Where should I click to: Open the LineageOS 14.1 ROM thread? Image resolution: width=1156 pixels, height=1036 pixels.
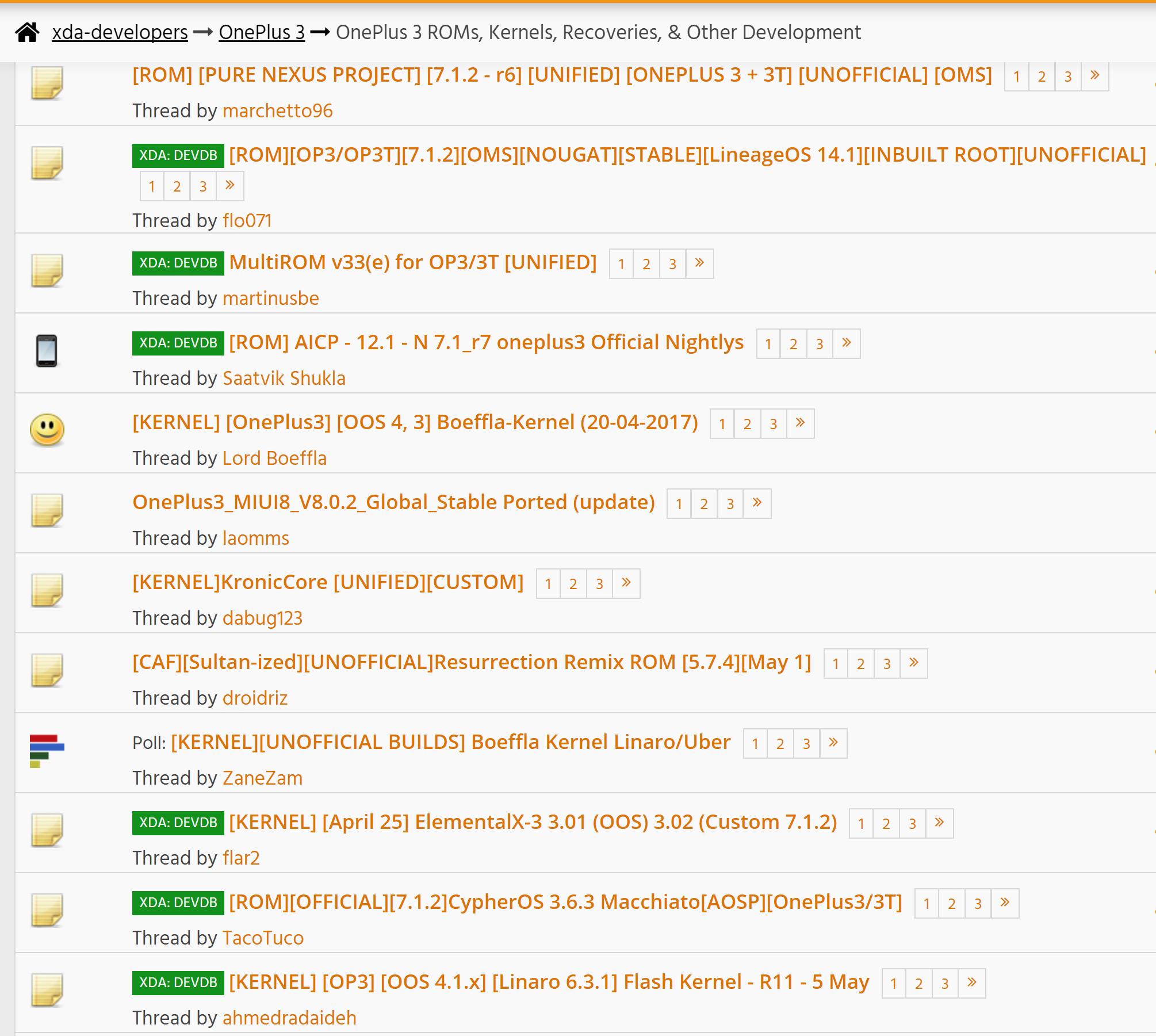tap(687, 155)
